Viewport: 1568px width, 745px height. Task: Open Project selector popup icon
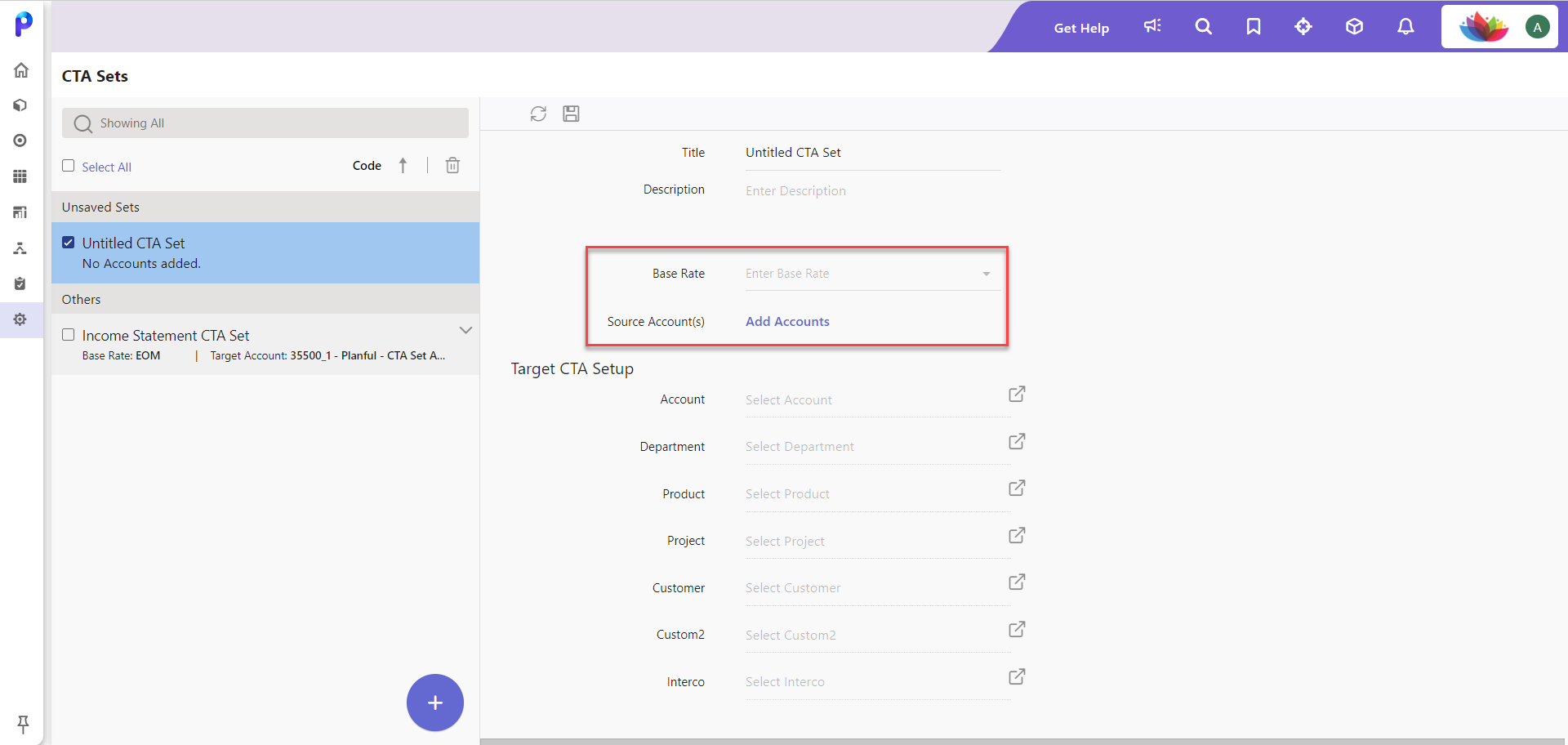1017,535
